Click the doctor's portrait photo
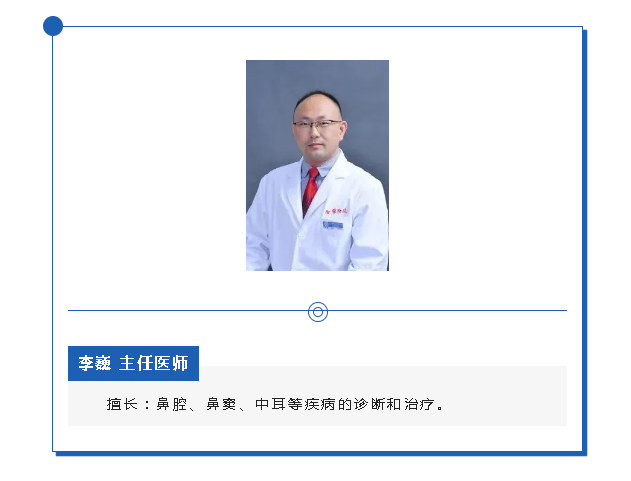 (317, 165)
